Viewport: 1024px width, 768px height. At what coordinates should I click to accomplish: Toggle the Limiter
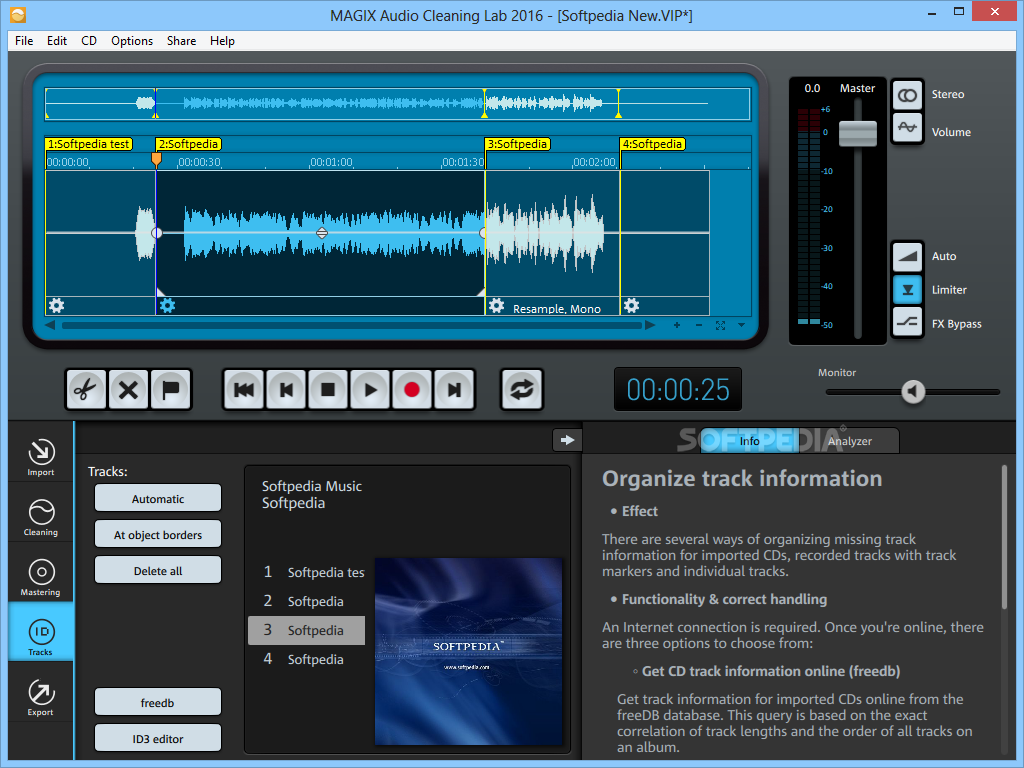(x=908, y=289)
